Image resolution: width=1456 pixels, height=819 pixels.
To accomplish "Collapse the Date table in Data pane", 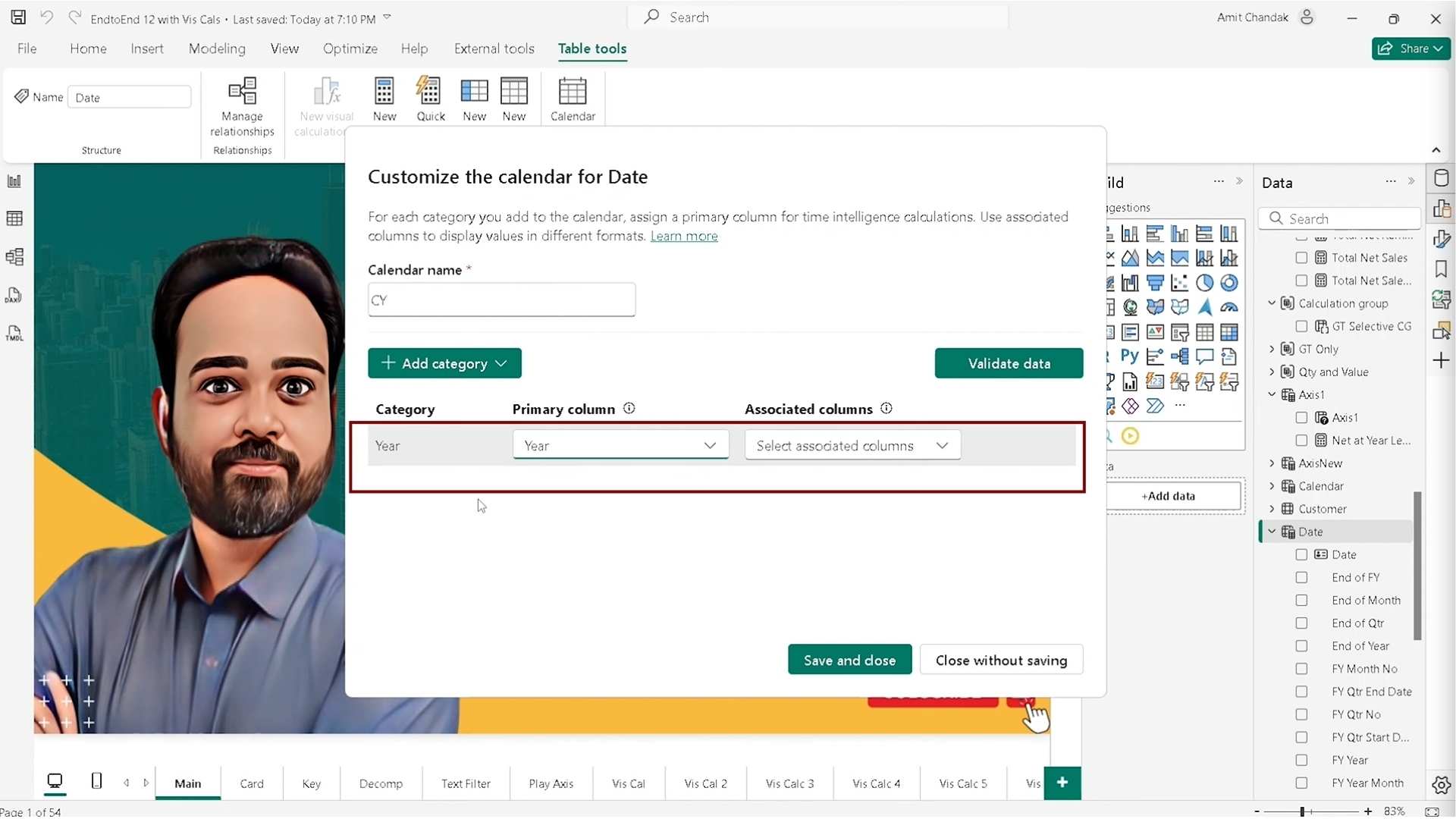I will pyautogui.click(x=1271, y=531).
